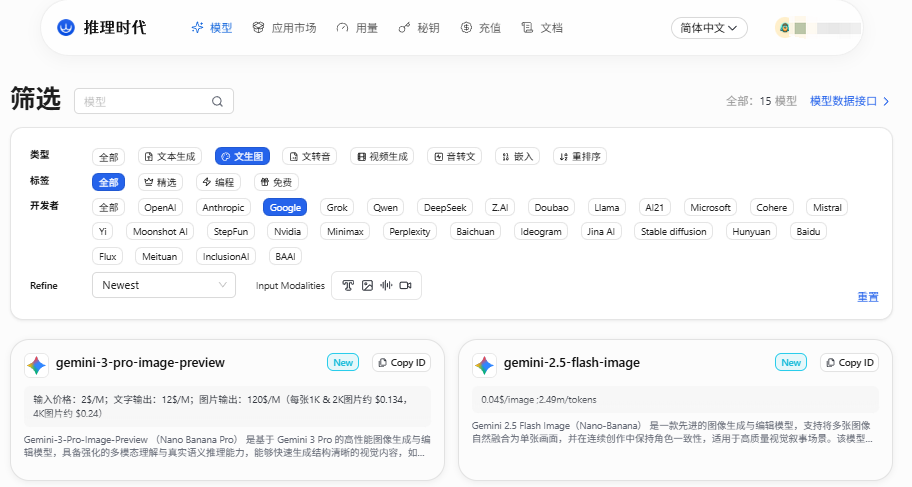Open the 秘钥 navigation tab
This screenshot has height=487, width=912.
tap(419, 28)
